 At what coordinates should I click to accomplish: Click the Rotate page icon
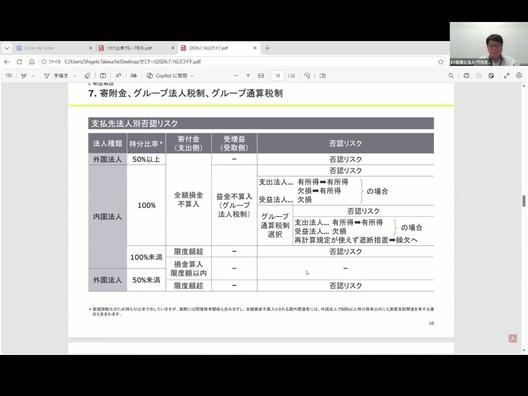coord(307,76)
